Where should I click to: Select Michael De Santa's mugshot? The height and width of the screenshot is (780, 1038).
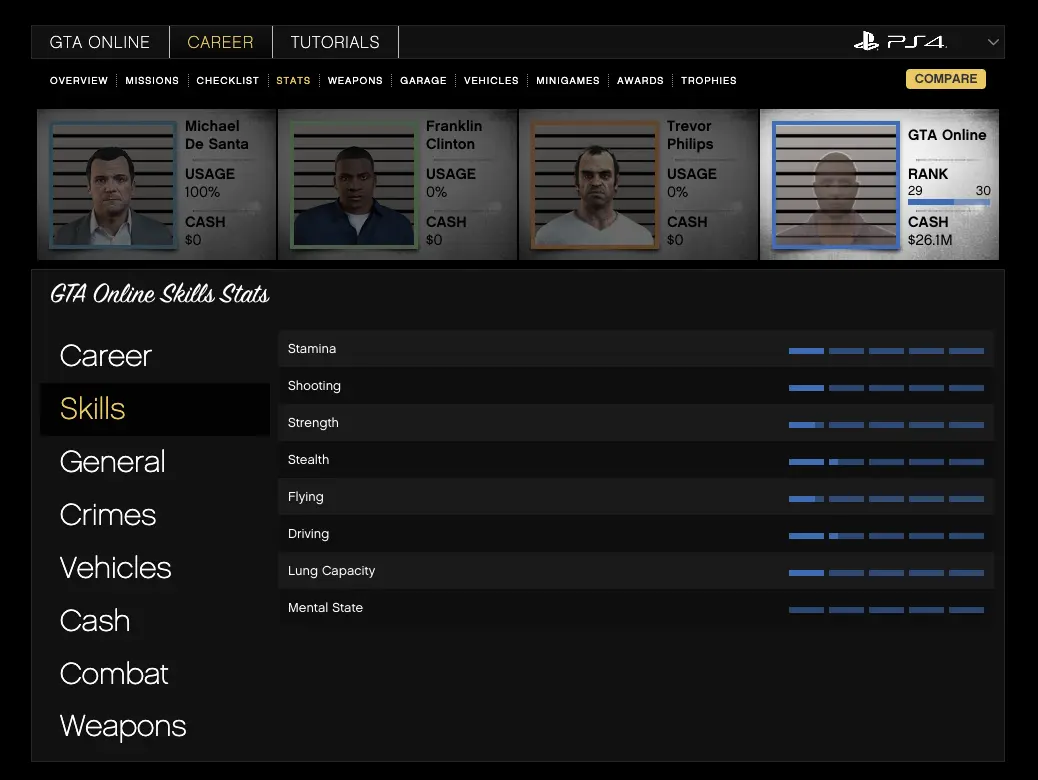tap(112, 185)
